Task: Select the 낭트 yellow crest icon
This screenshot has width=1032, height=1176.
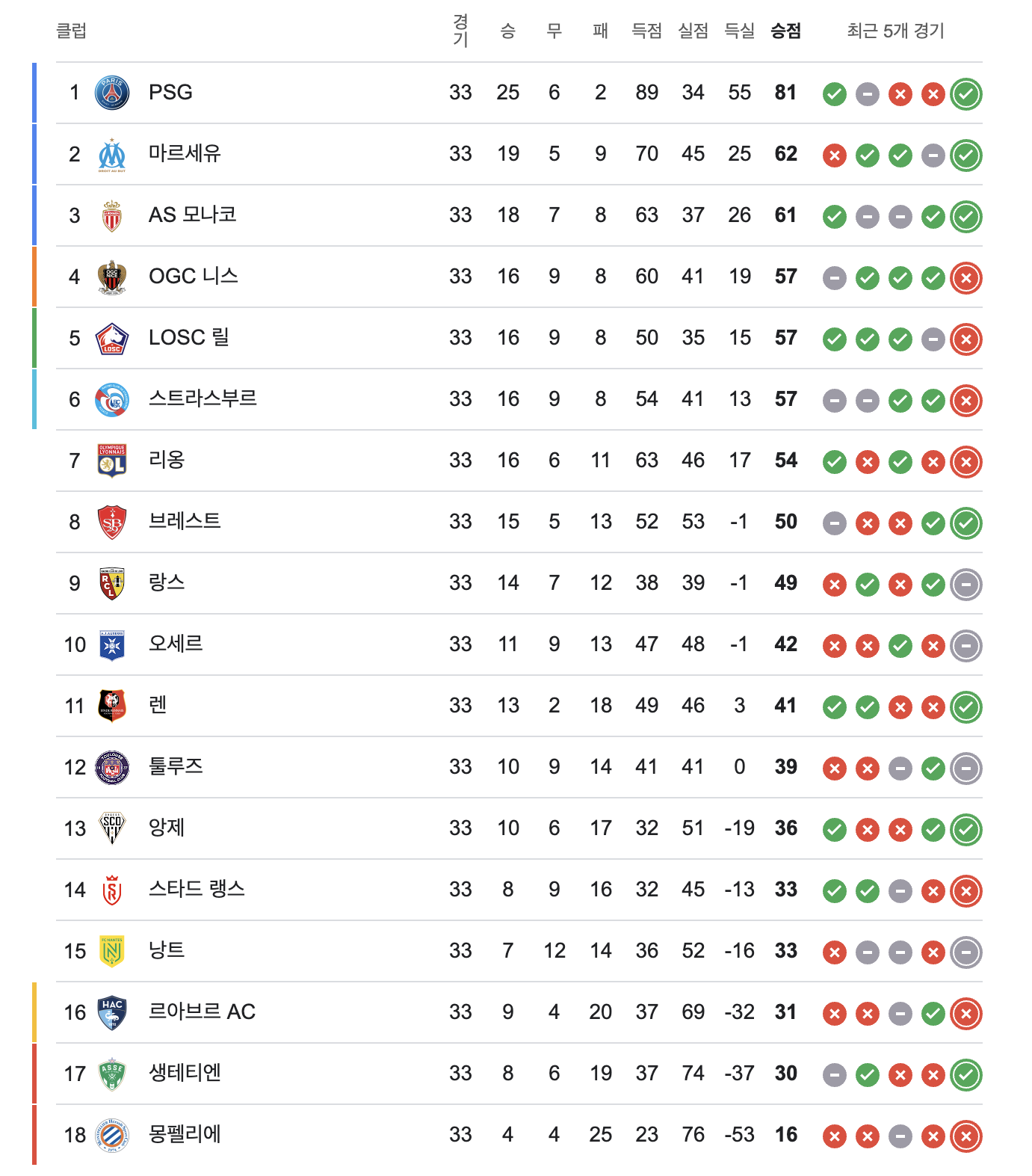Action: coord(112,951)
